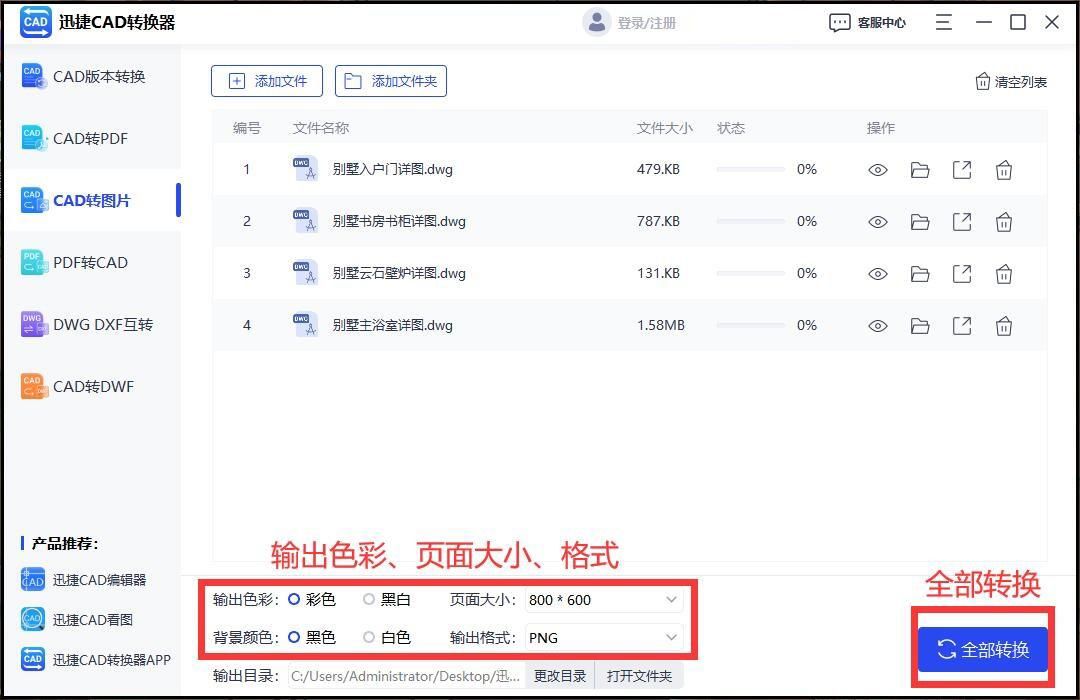Open 别墅云石壁炉详图.dwg externally via export icon
Viewport: 1080px width, 700px height.
click(962, 273)
